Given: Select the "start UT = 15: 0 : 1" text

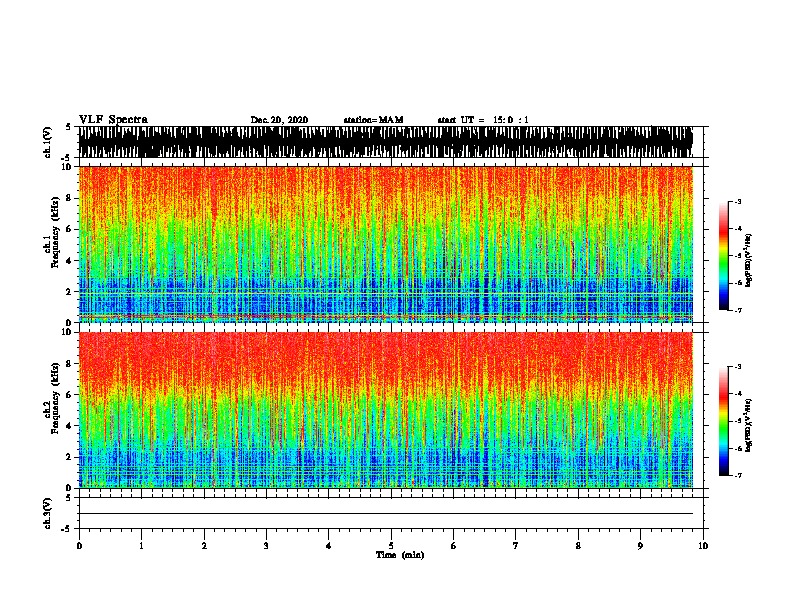Looking at the screenshot, I should [483, 120].
